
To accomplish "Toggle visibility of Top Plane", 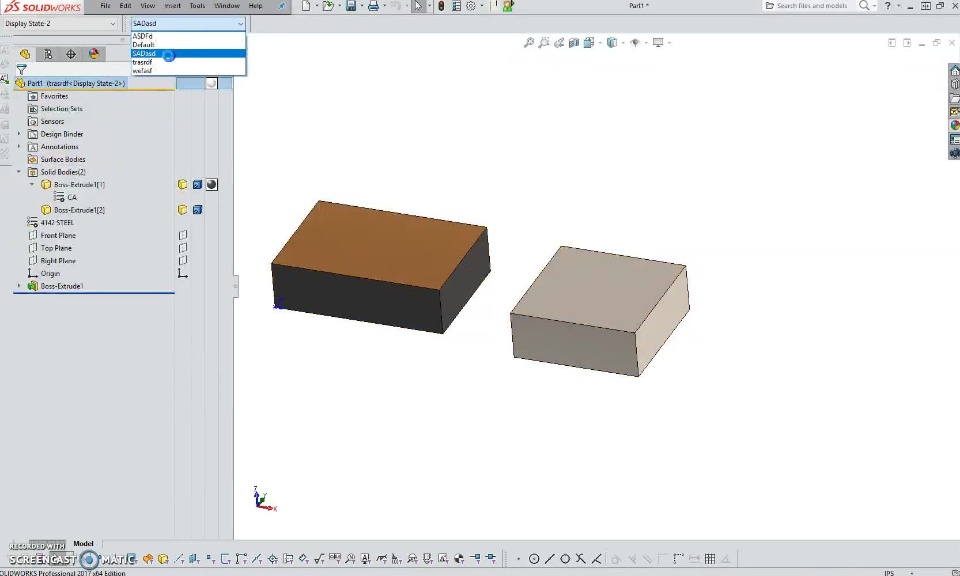I will click(182, 248).
